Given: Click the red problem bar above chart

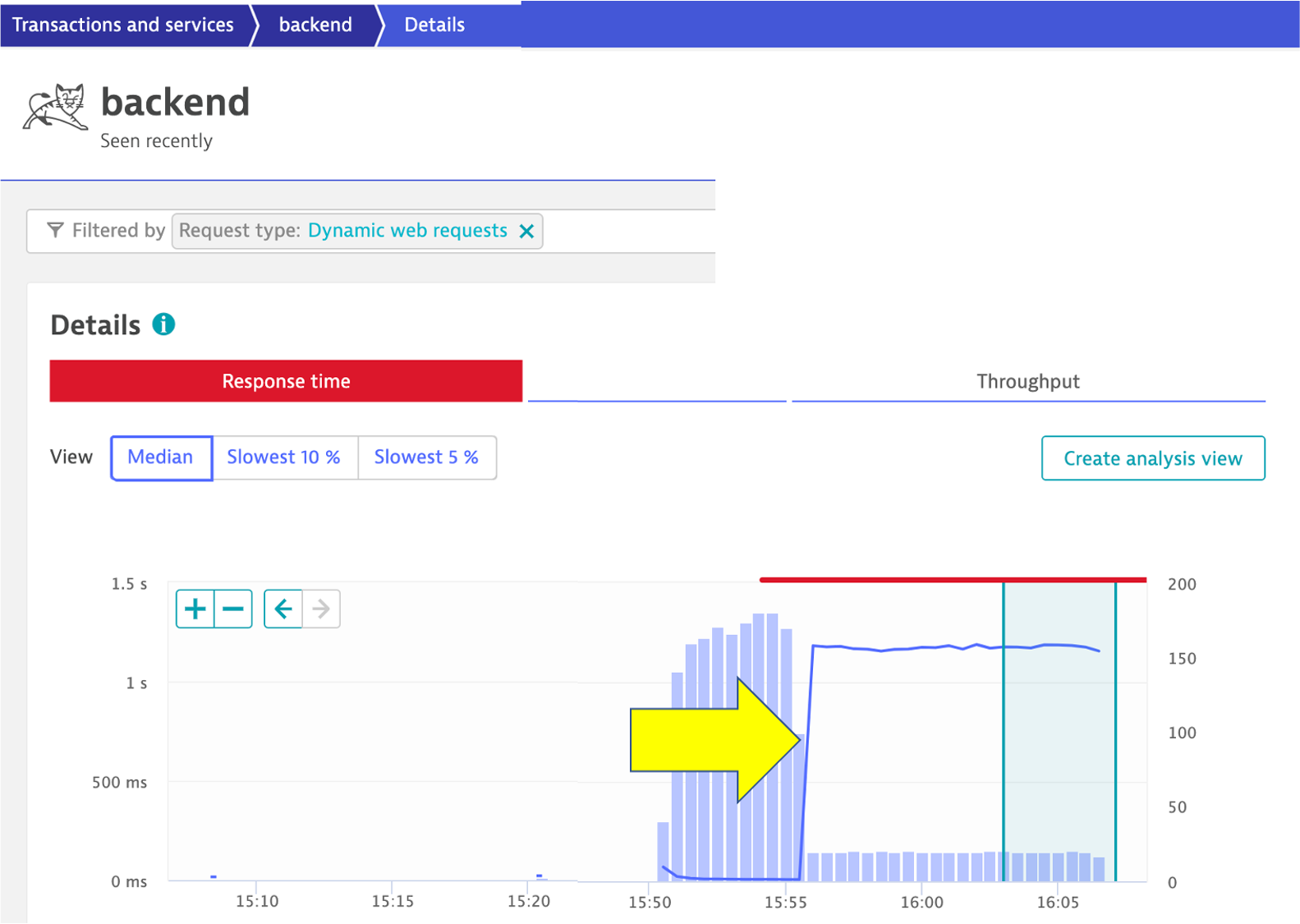Looking at the screenshot, I should 953,580.
